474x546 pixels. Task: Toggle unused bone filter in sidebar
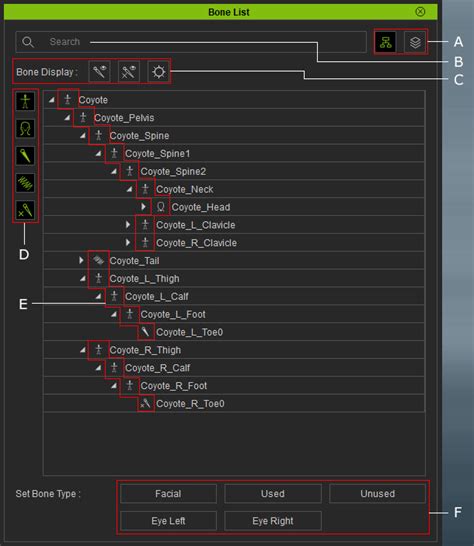click(x=25, y=210)
